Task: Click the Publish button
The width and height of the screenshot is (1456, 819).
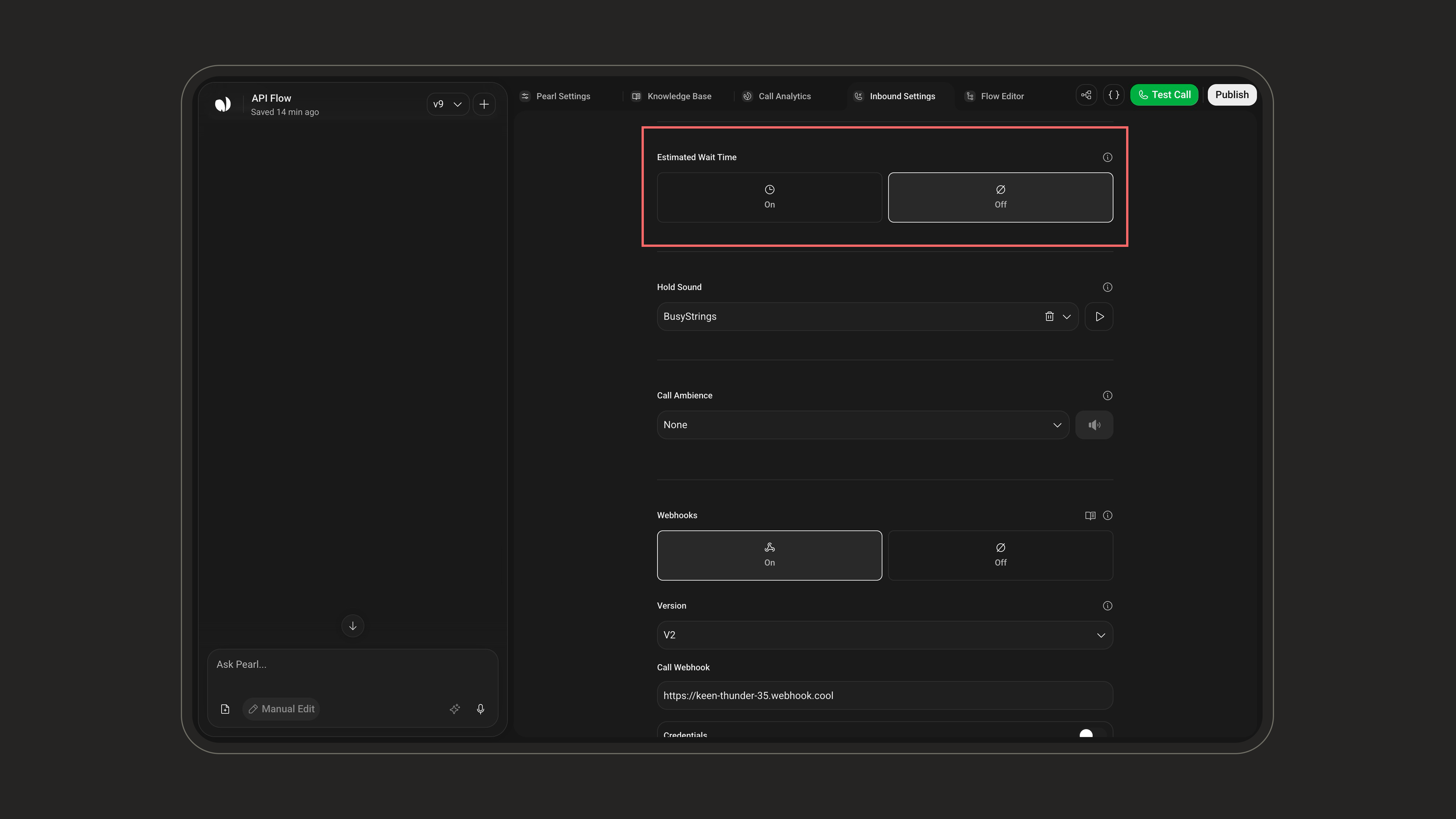Action: [x=1232, y=95]
